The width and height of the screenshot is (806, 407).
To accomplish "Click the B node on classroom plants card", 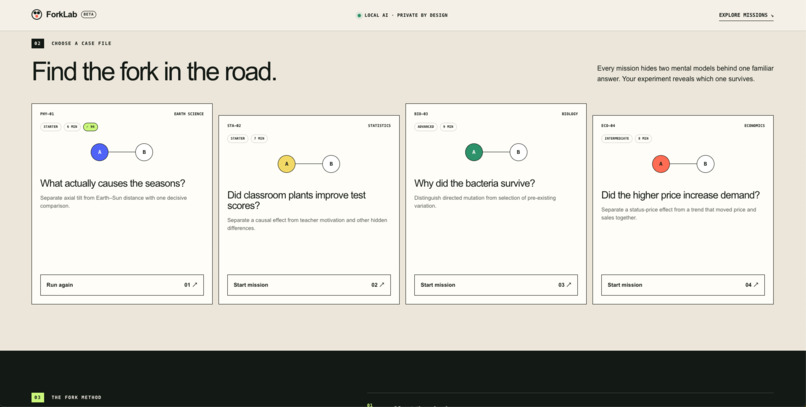I will click(331, 164).
